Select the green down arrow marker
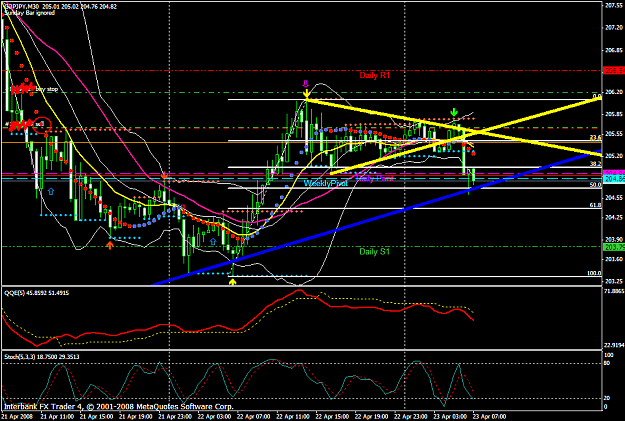This screenshot has width=625, height=421. (454, 112)
